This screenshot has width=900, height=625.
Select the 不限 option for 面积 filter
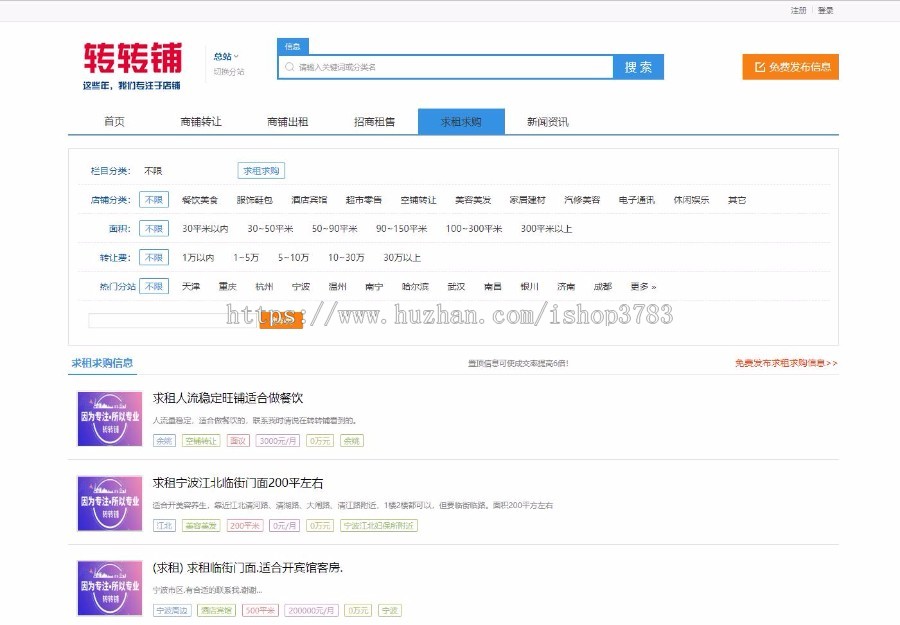point(154,228)
